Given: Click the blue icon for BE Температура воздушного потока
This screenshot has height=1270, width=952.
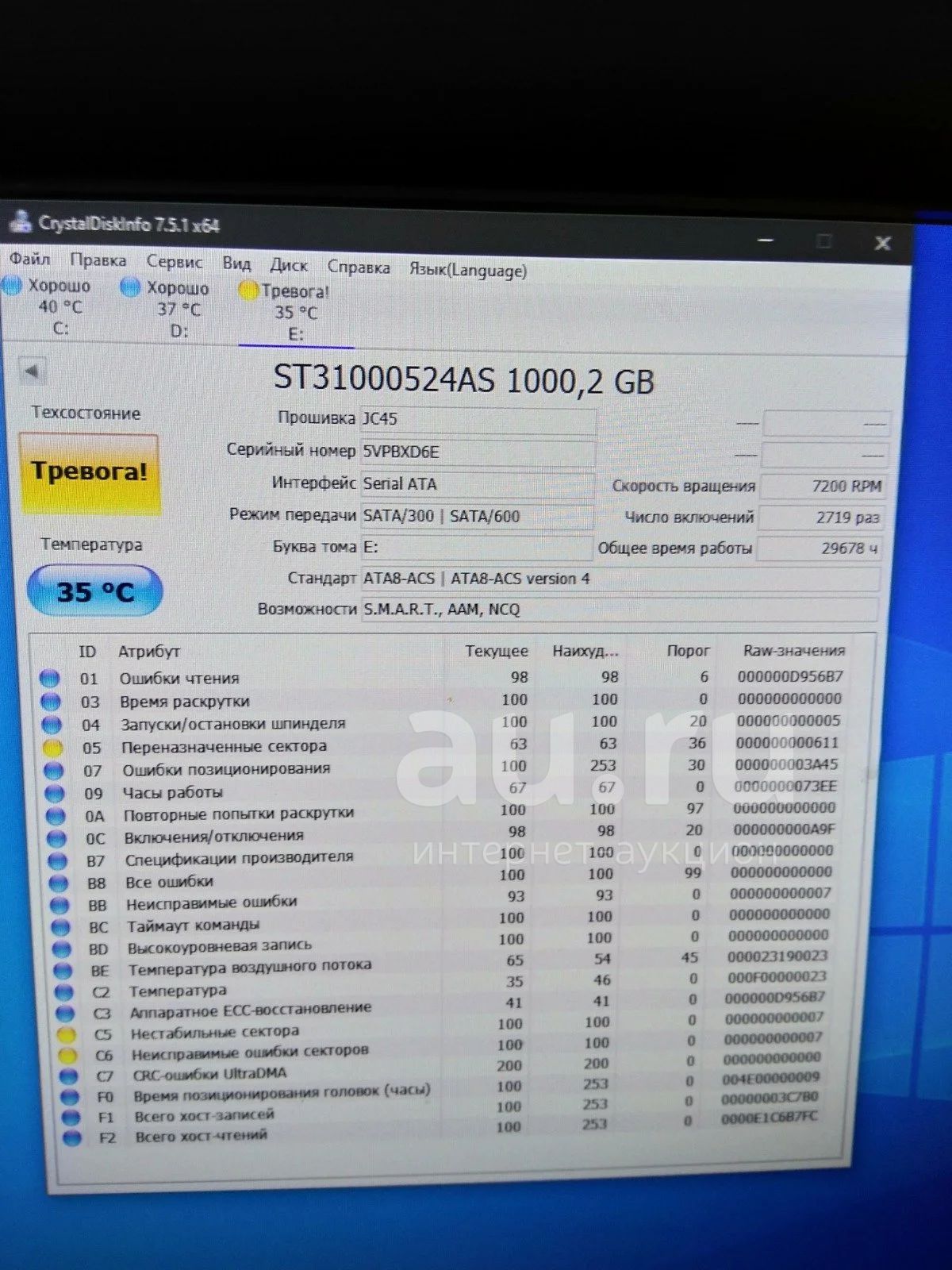Looking at the screenshot, I should click(x=63, y=970).
